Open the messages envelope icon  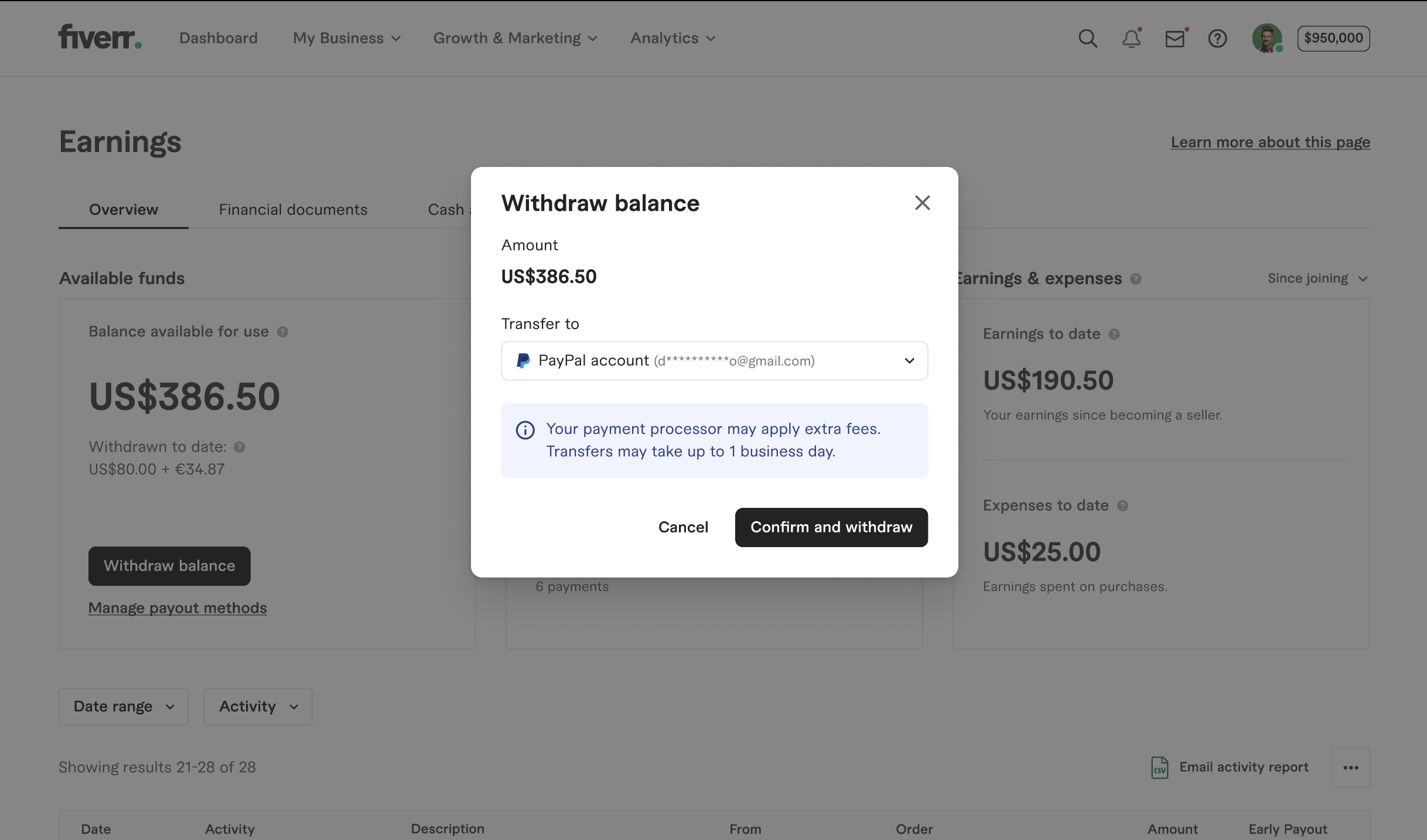point(1175,39)
